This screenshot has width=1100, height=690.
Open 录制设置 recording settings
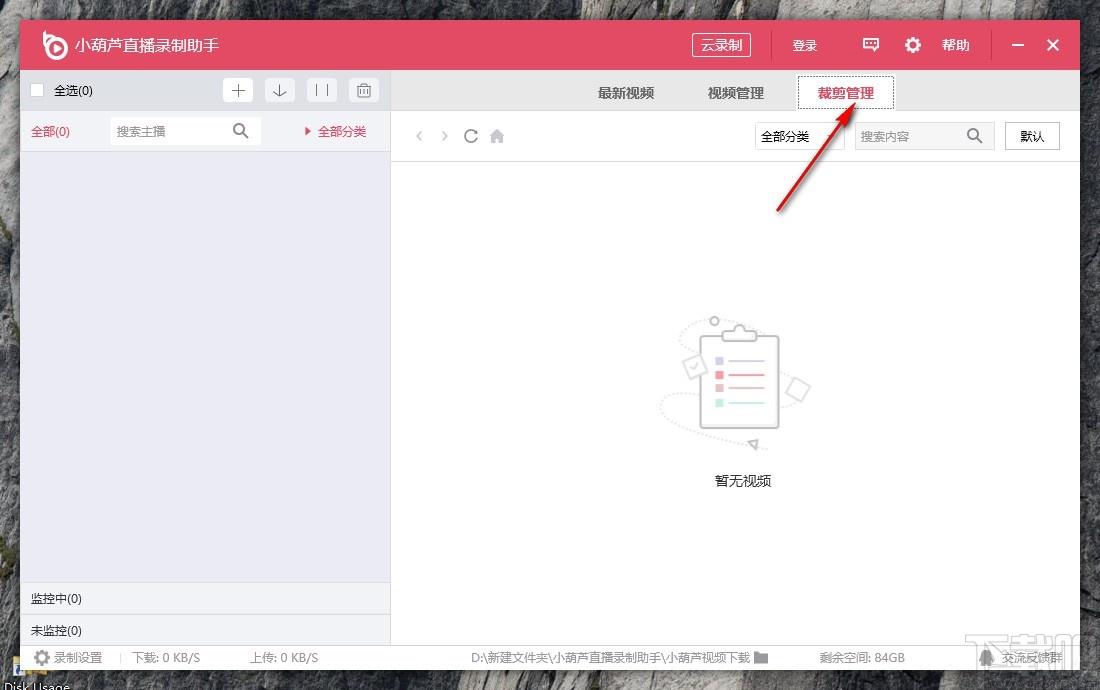click(x=69, y=657)
